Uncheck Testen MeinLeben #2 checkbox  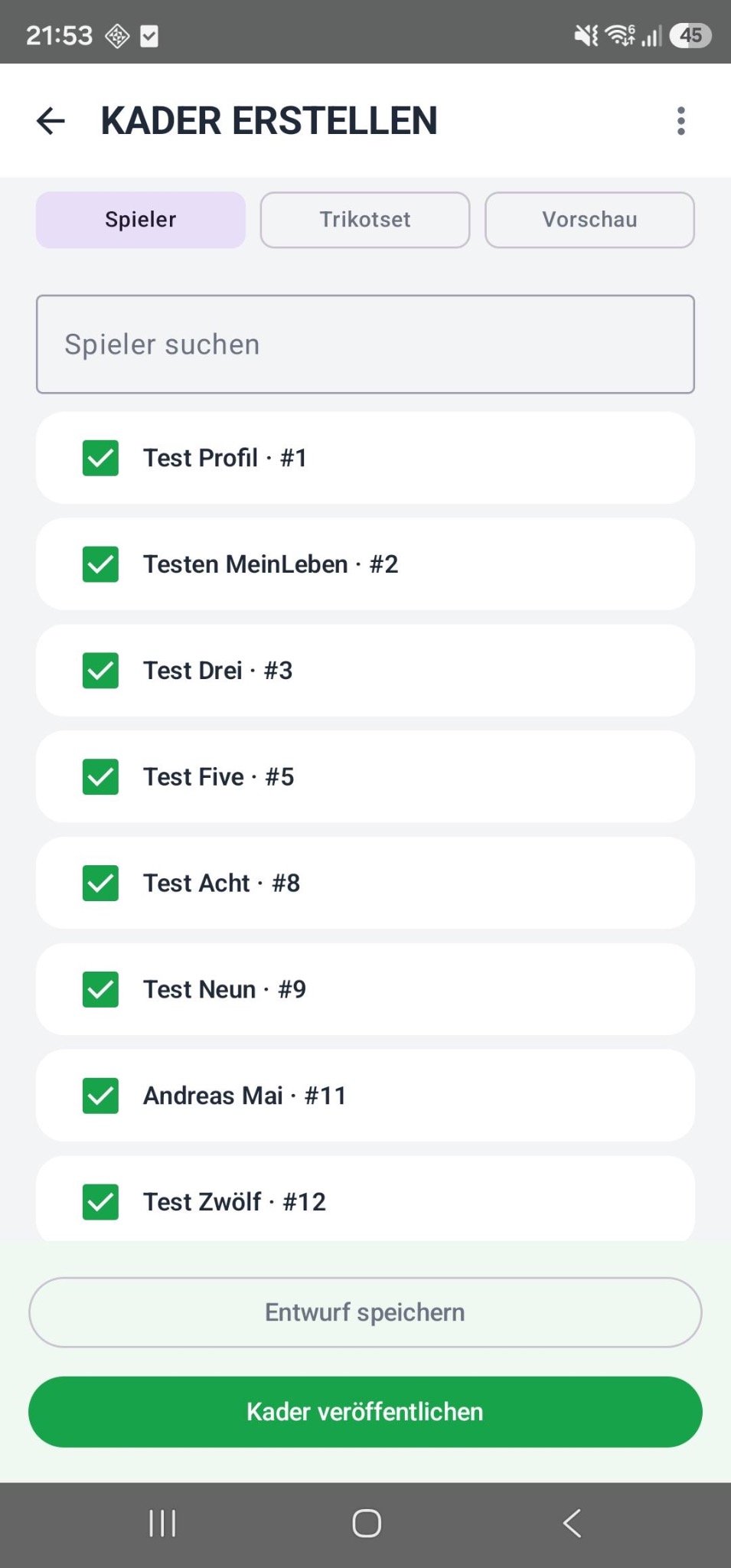coord(100,564)
